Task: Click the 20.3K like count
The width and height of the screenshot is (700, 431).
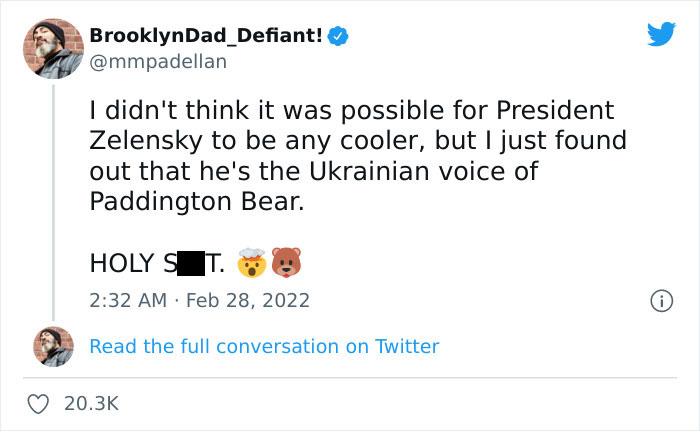Action: [x=91, y=403]
